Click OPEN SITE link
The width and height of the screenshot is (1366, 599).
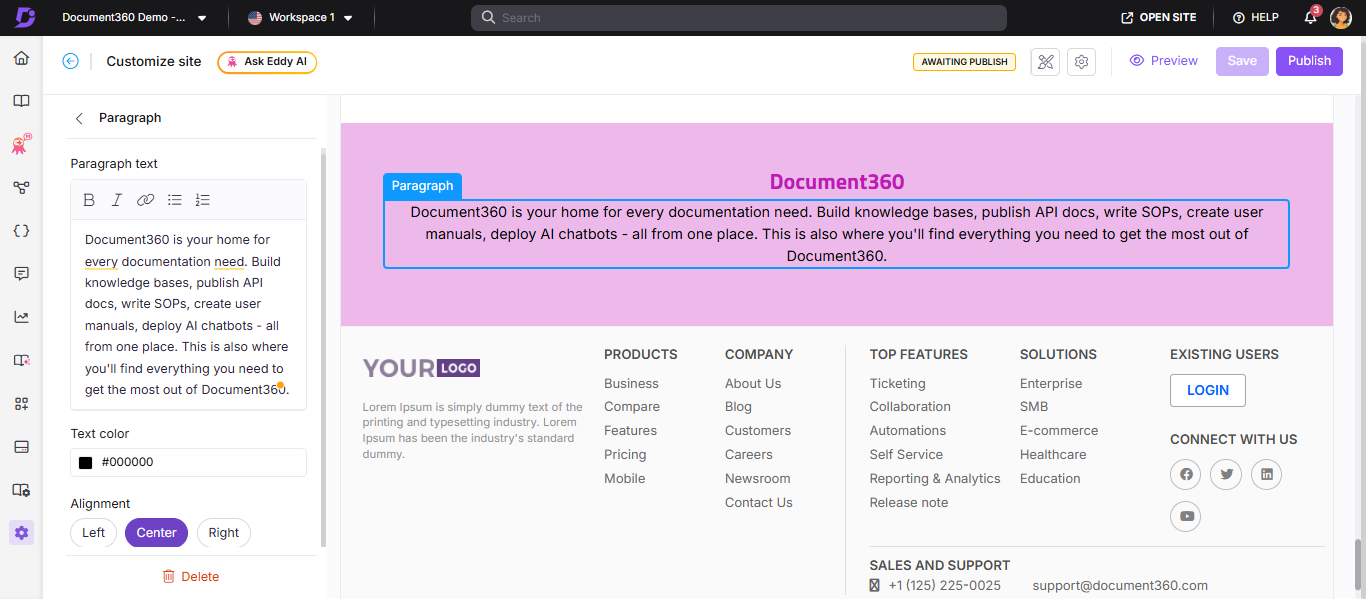[1159, 18]
